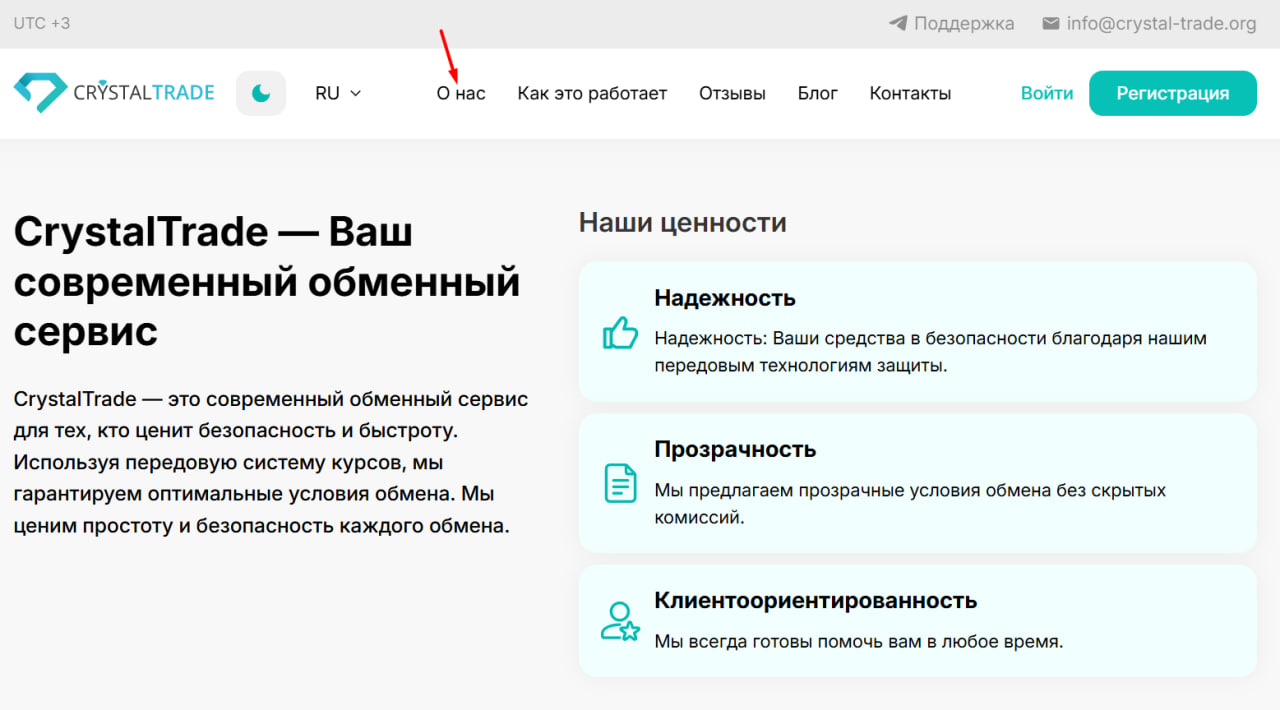Click the envelope email icon

pos(1050,23)
